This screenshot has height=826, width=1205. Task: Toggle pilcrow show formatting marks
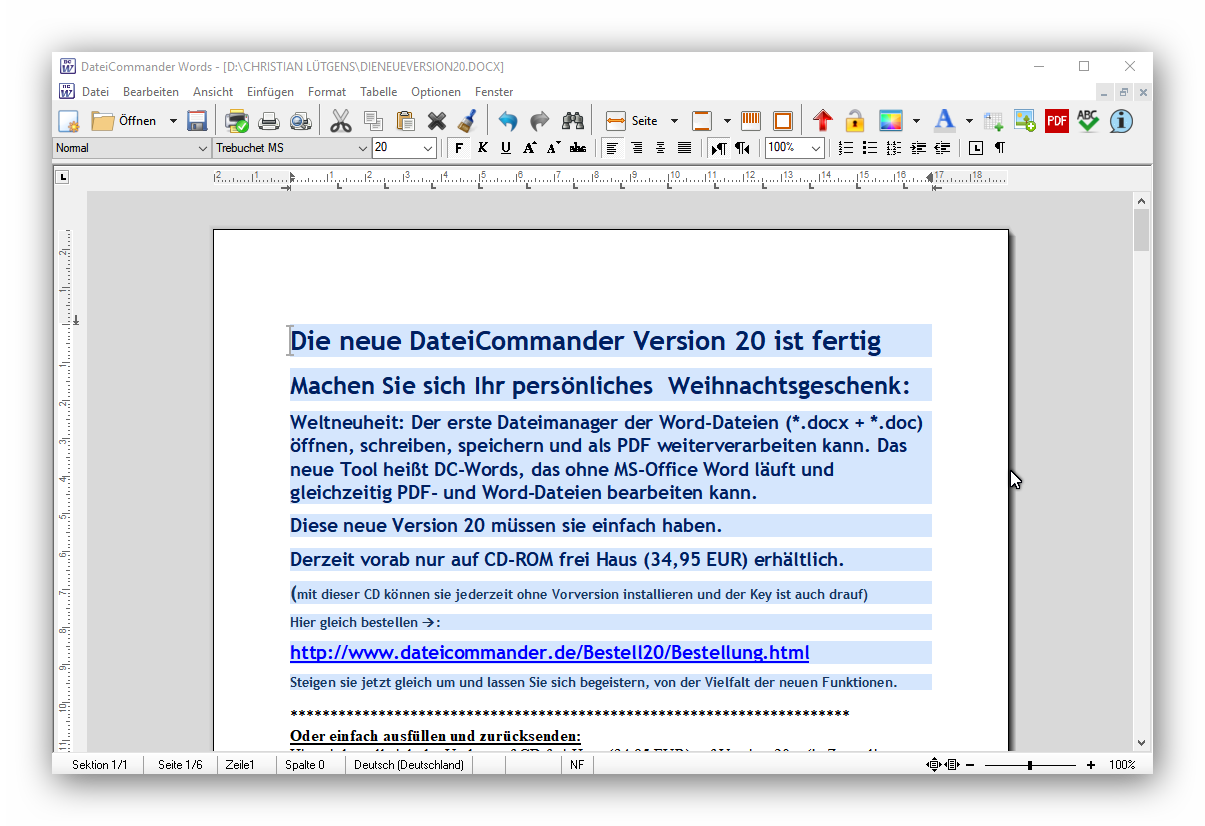coord(999,148)
